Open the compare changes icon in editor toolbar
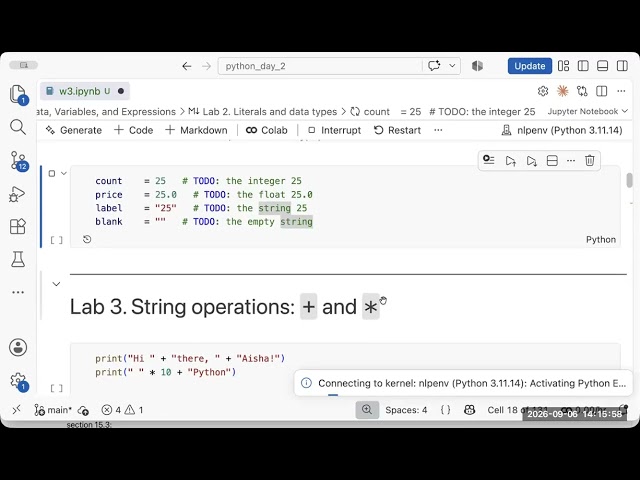This screenshot has width=640, height=480. coord(582,91)
